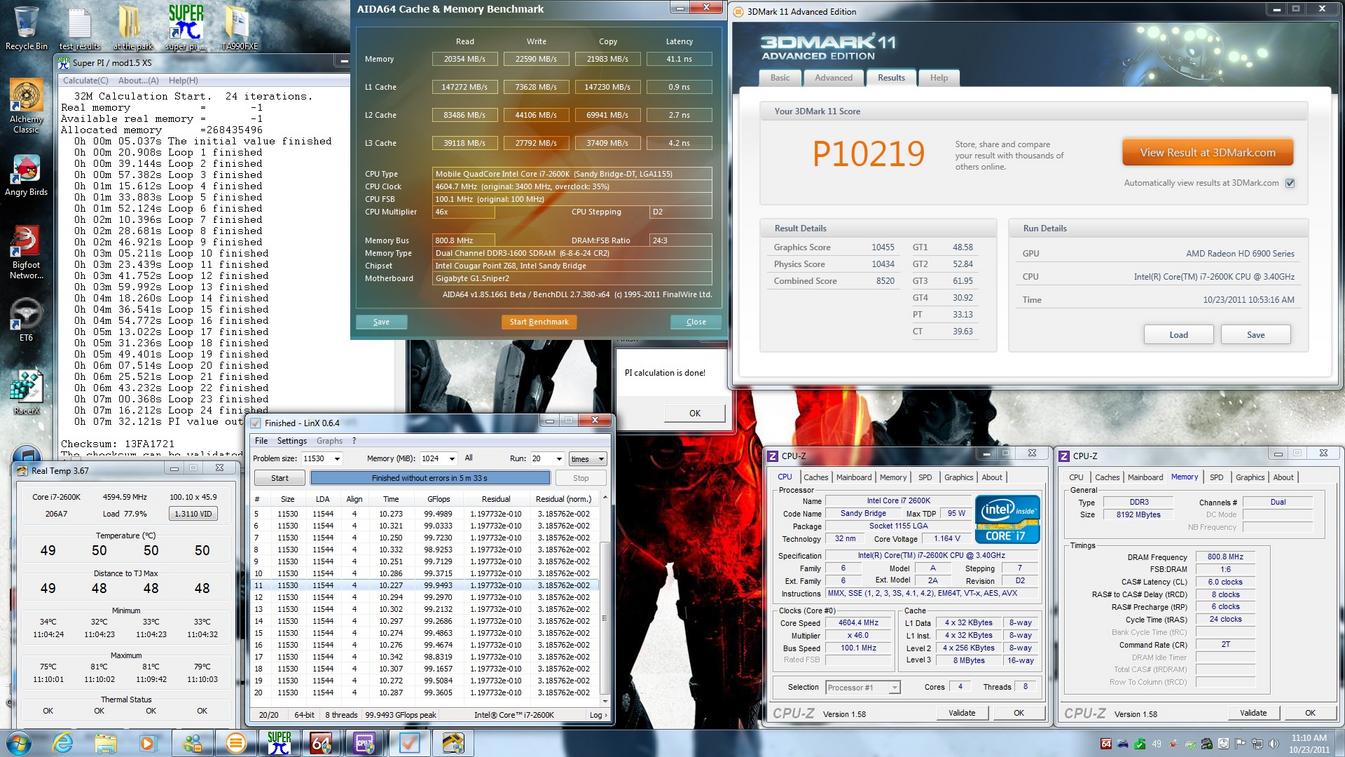Toggle 'Automatically view results at 3DMark.com' checkbox

pos(1290,183)
